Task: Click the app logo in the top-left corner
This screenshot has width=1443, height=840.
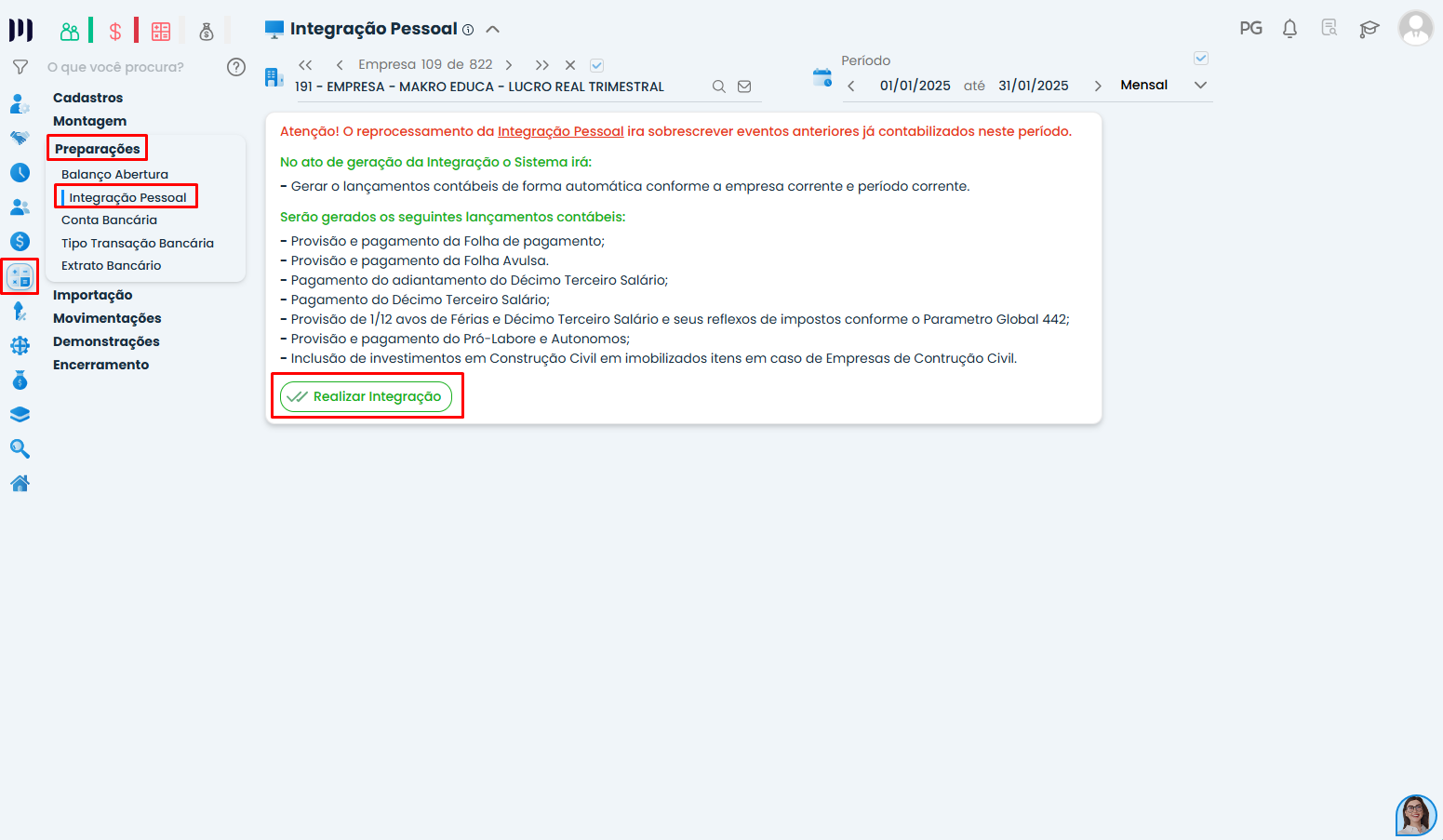Action: click(x=20, y=30)
